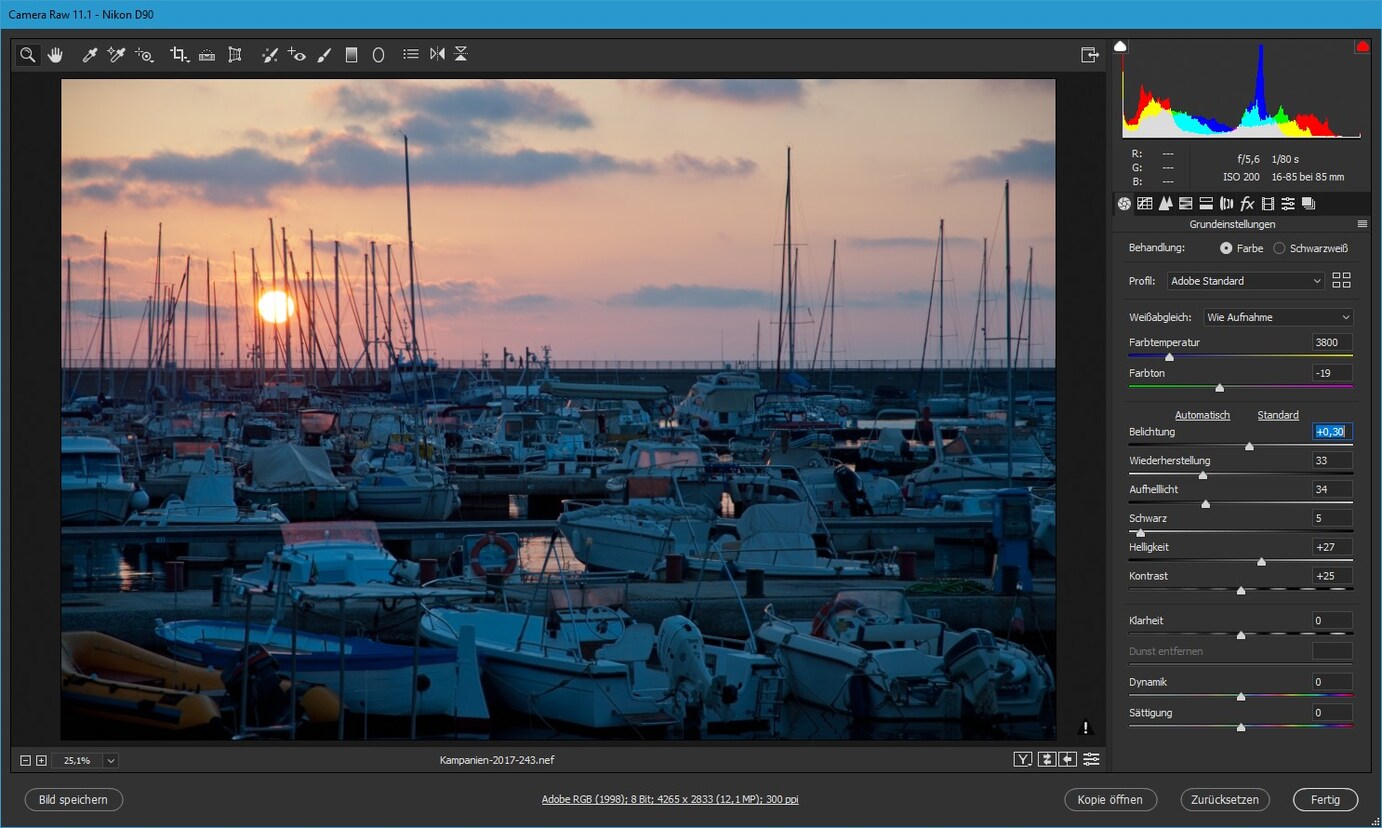Click the Automatisch link above Belichtung

pos(1202,414)
